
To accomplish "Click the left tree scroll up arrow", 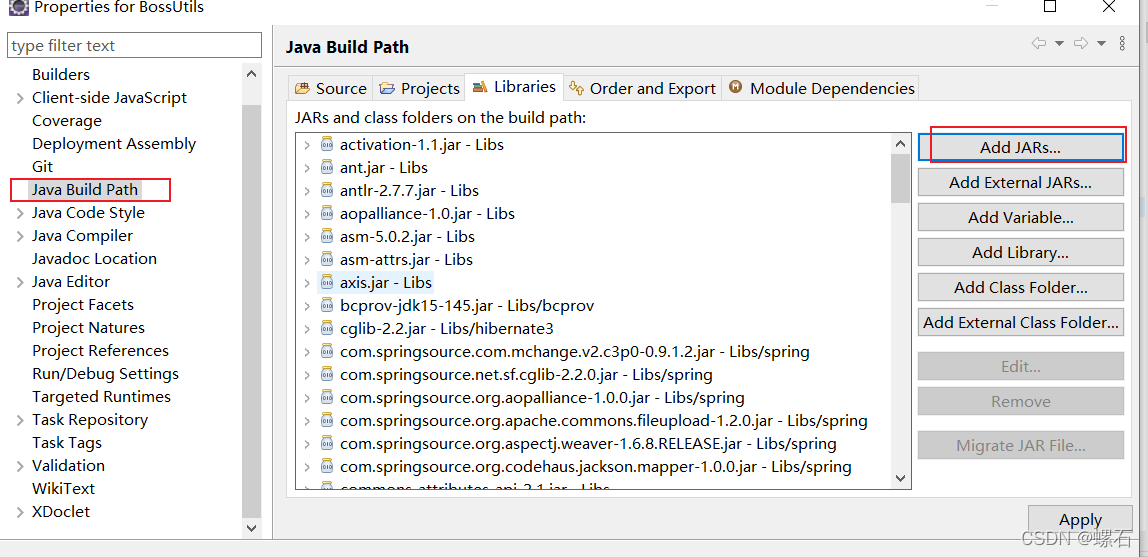I will click(251, 74).
